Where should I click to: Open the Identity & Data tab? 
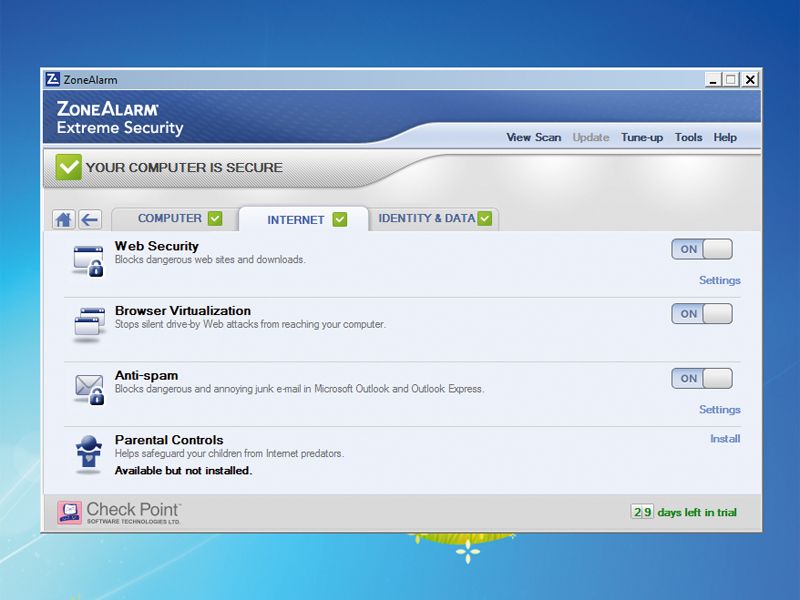[433, 219]
